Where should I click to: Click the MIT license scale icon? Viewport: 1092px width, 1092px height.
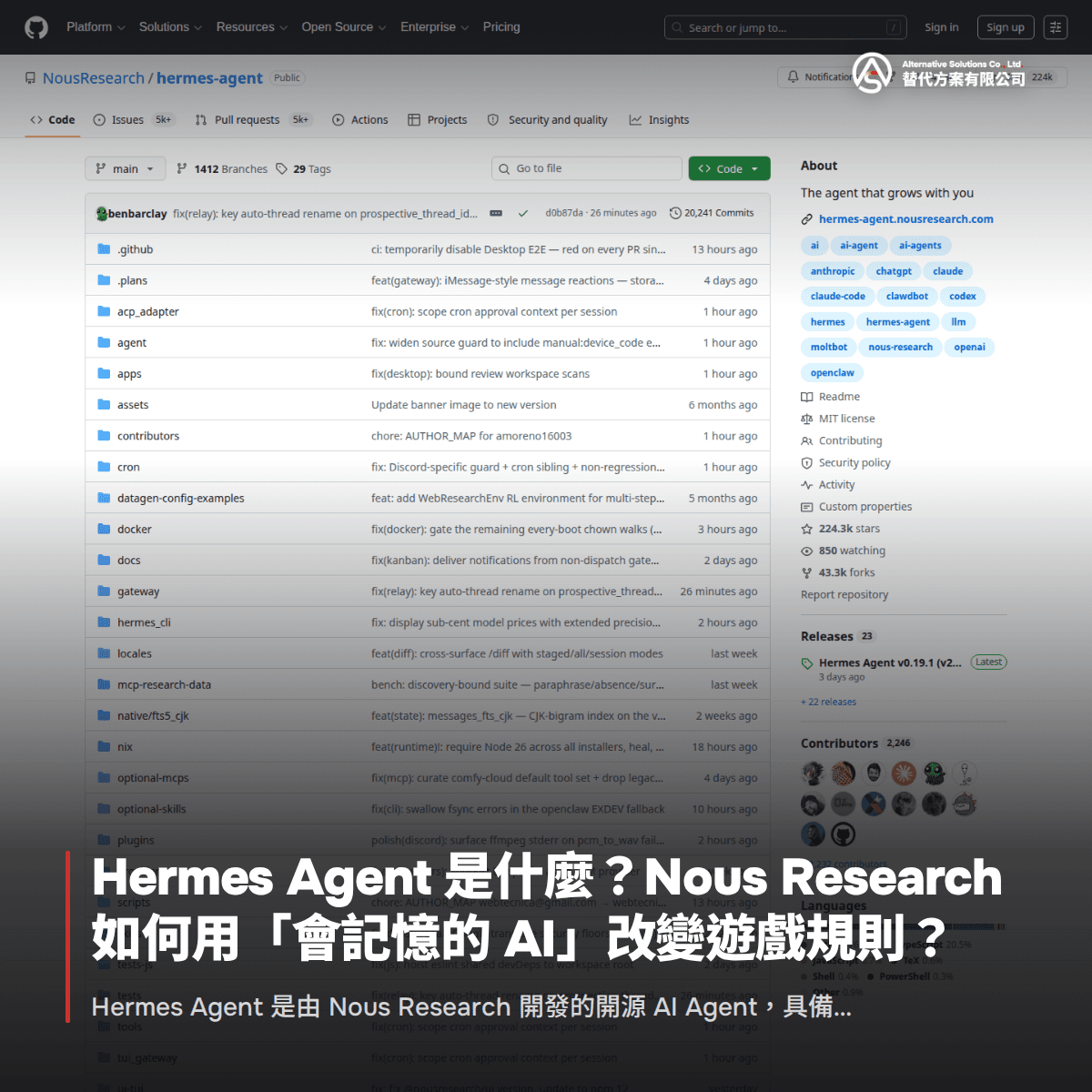click(x=807, y=419)
